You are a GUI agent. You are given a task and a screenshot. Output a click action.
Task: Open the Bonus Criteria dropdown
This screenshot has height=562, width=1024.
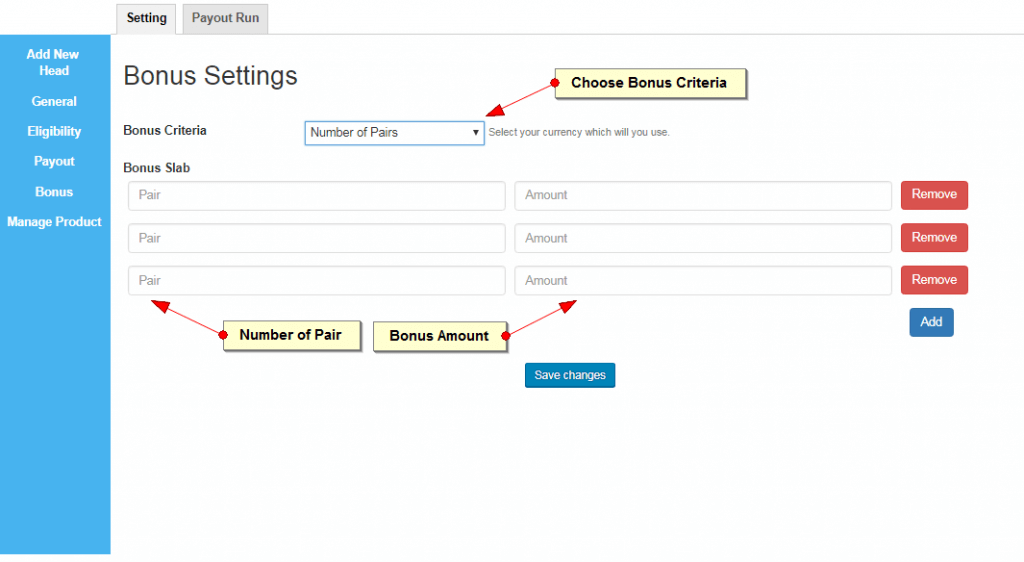[394, 132]
